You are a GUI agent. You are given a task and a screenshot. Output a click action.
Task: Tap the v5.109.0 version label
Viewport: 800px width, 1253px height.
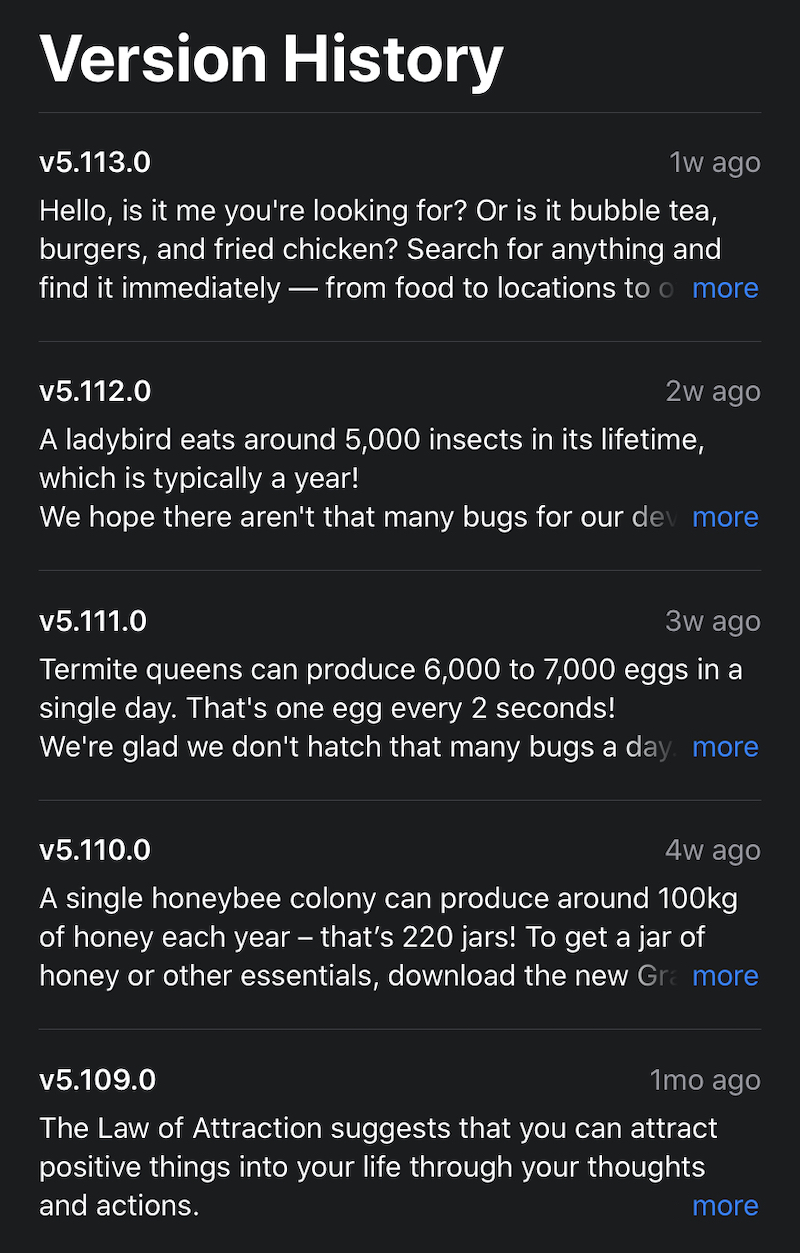point(97,1080)
